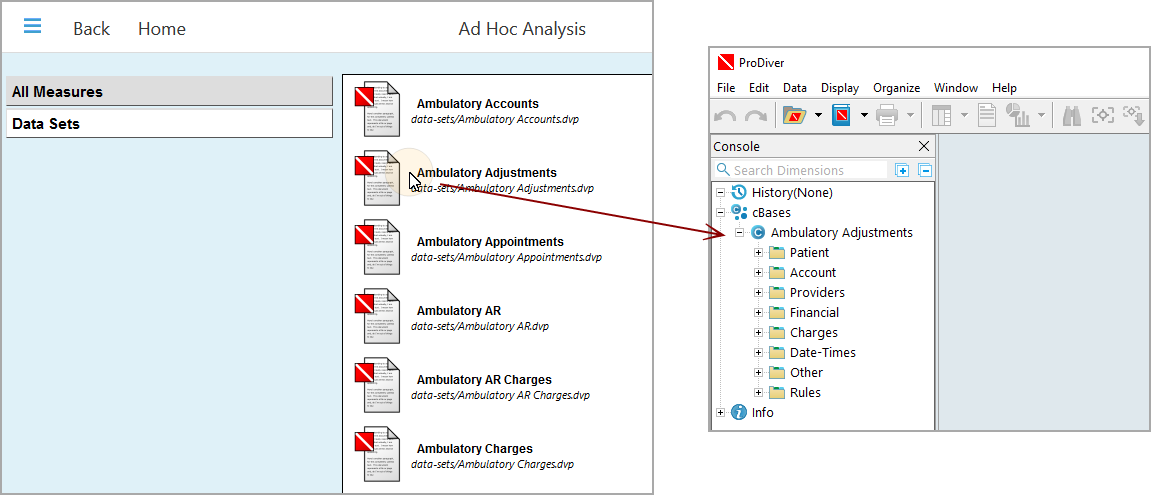
Task: Select the Ambulatory Appointments title text
Action: pos(490,242)
